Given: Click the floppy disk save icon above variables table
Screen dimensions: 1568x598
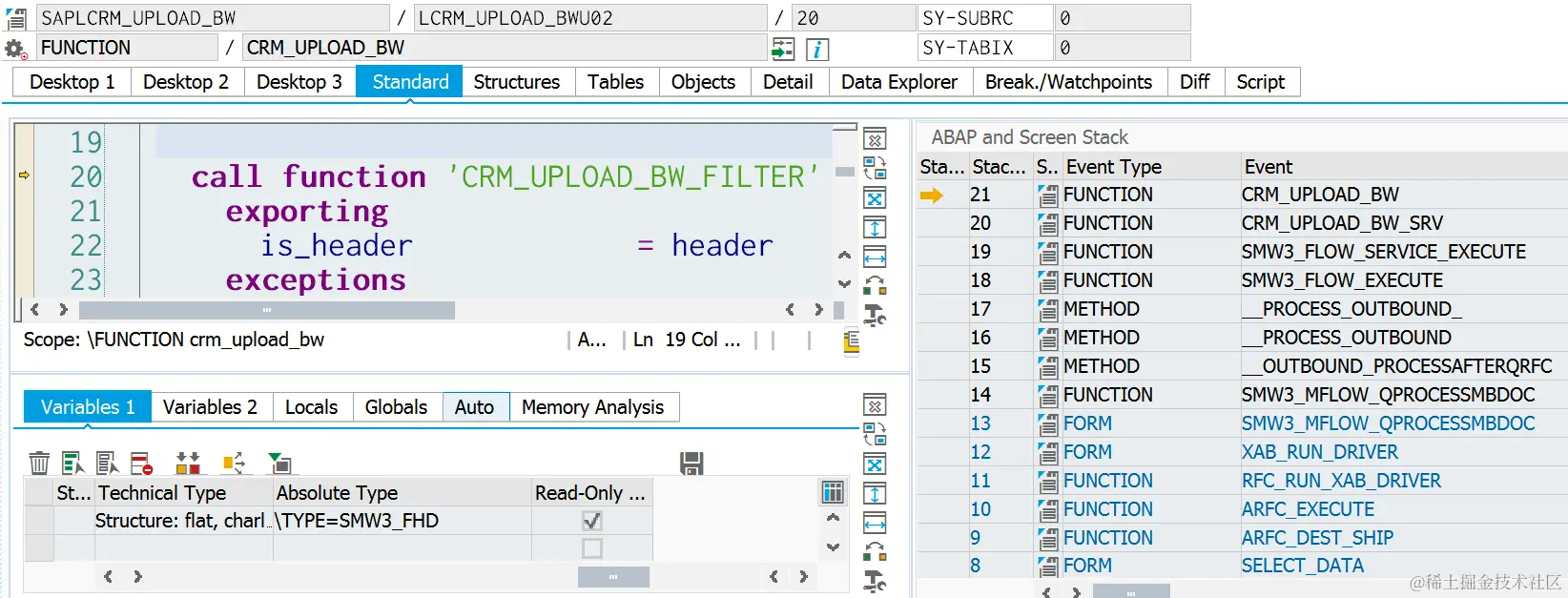Looking at the screenshot, I should coord(691,464).
